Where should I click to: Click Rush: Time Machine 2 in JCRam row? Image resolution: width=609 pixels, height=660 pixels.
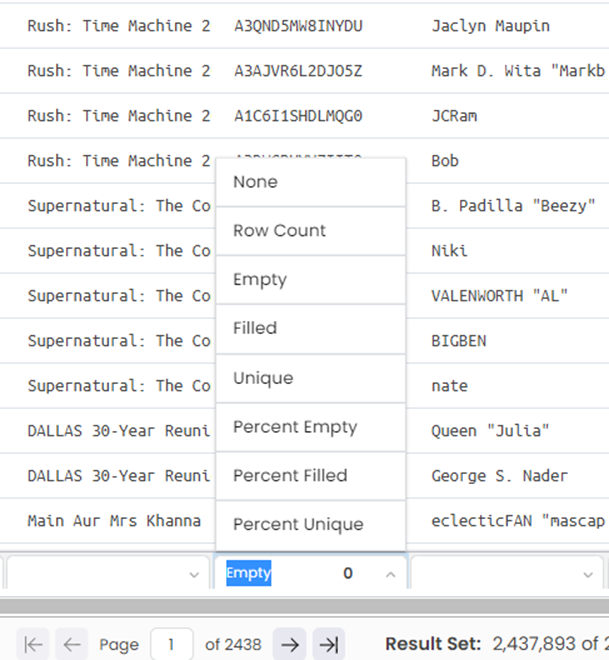point(119,116)
